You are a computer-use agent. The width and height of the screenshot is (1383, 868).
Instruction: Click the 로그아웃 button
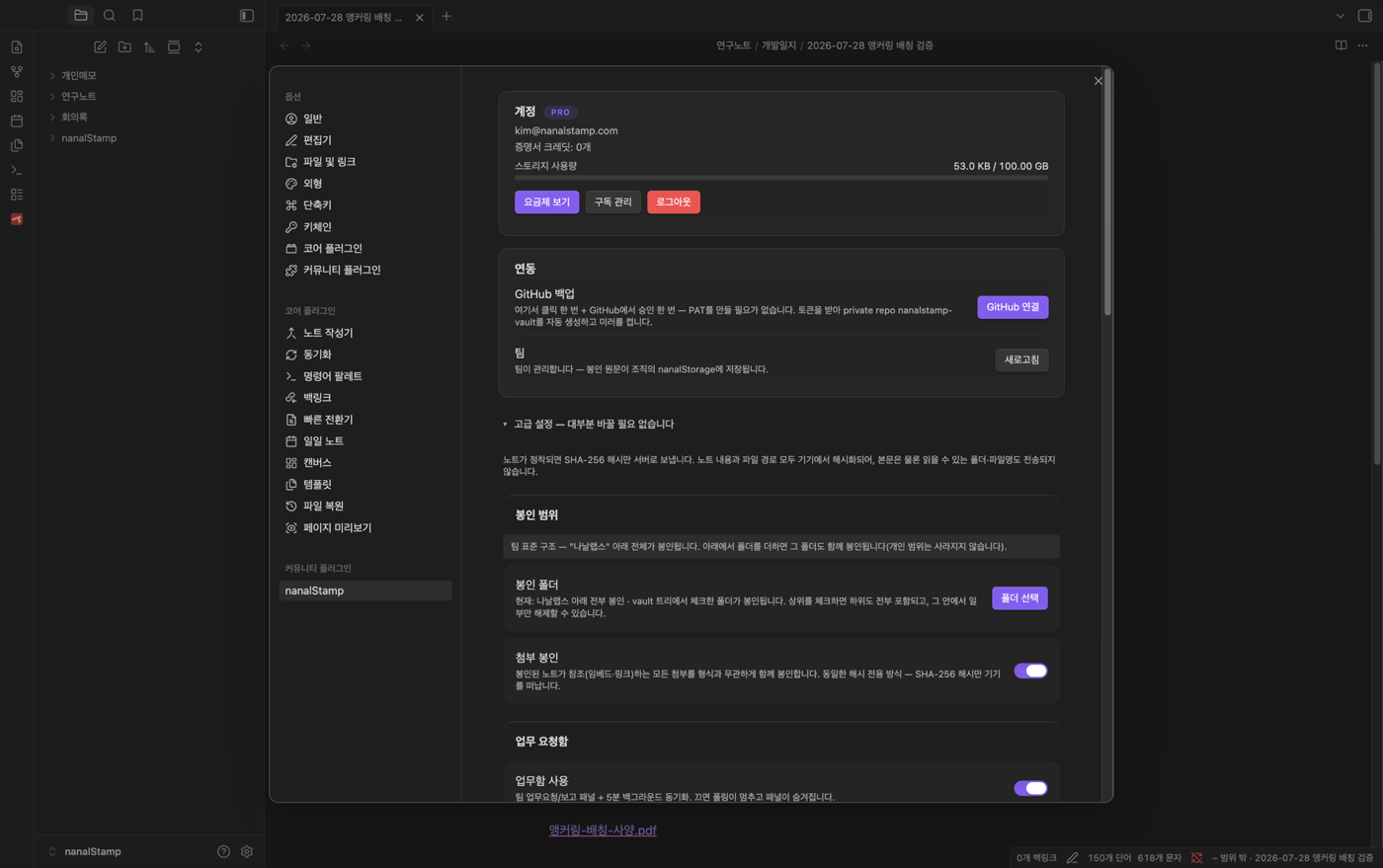(x=674, y=202)
